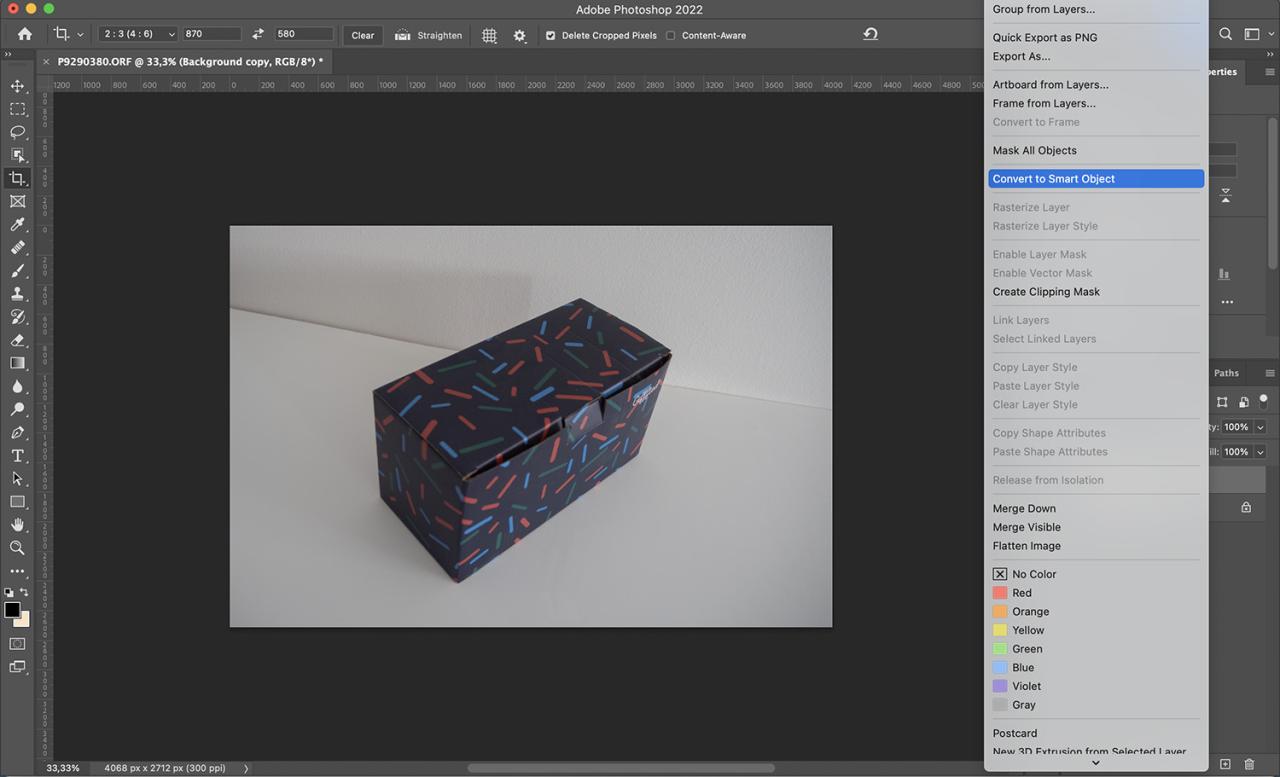Select the Gradient tool
The image size is (1280, 777).
pos(17,363)
